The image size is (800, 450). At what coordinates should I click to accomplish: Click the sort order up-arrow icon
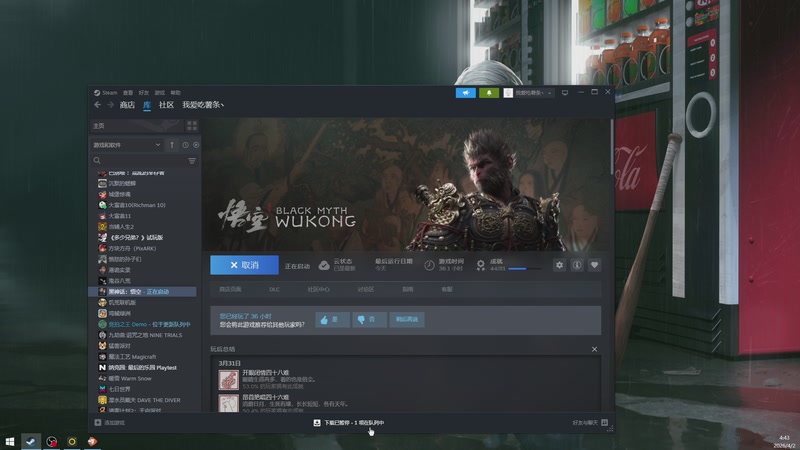click(x=172, y=145)
